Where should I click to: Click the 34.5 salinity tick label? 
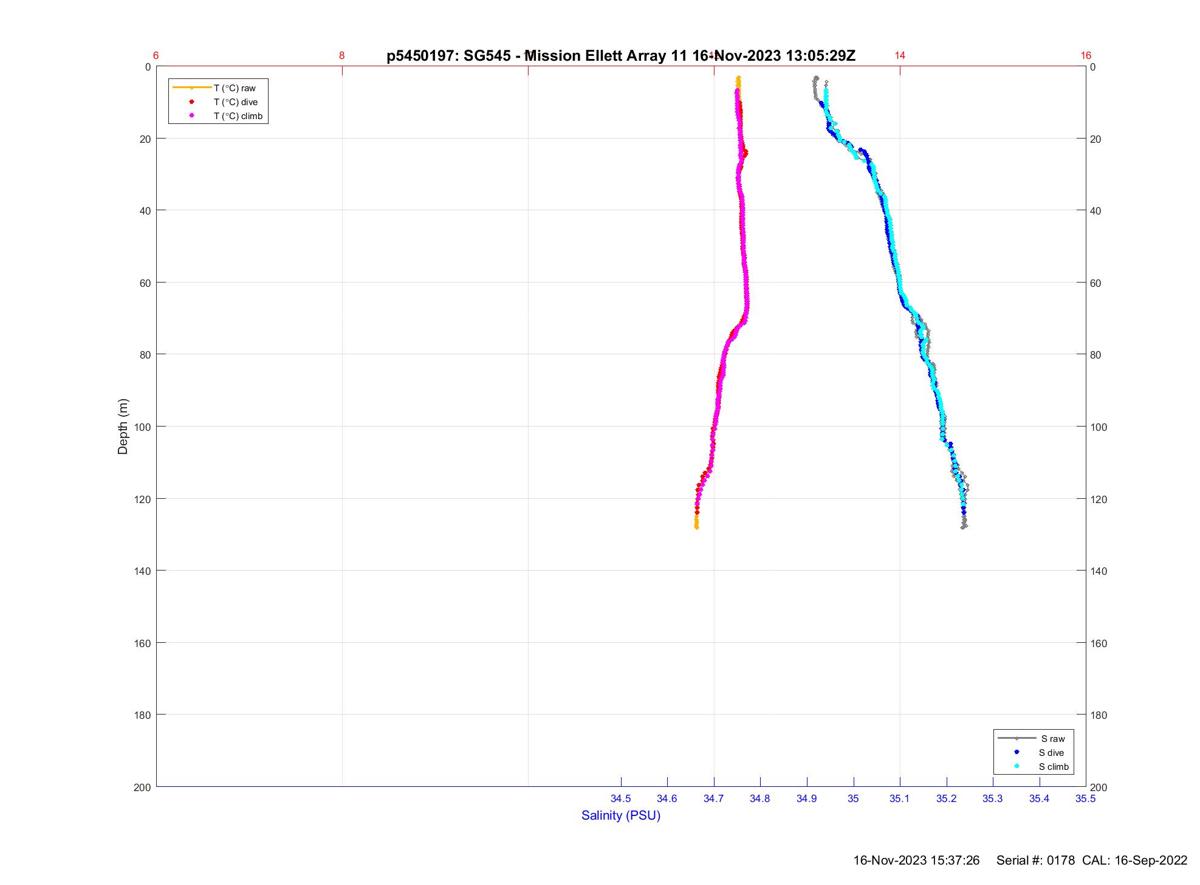pos(621,798)
